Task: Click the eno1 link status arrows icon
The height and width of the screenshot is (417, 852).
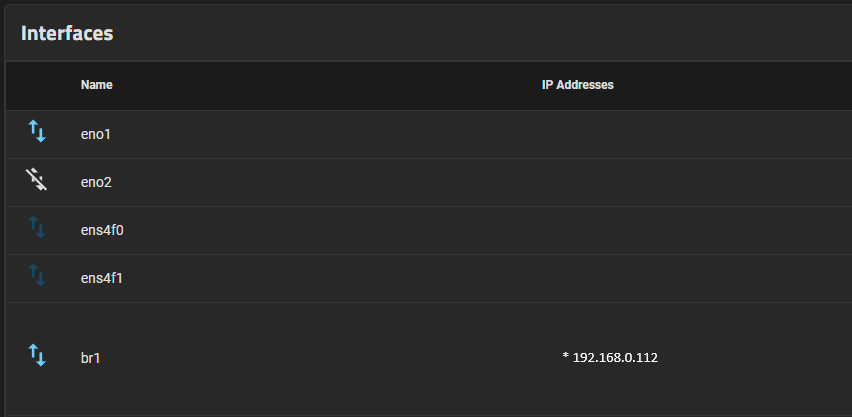Action: (37, 132)
